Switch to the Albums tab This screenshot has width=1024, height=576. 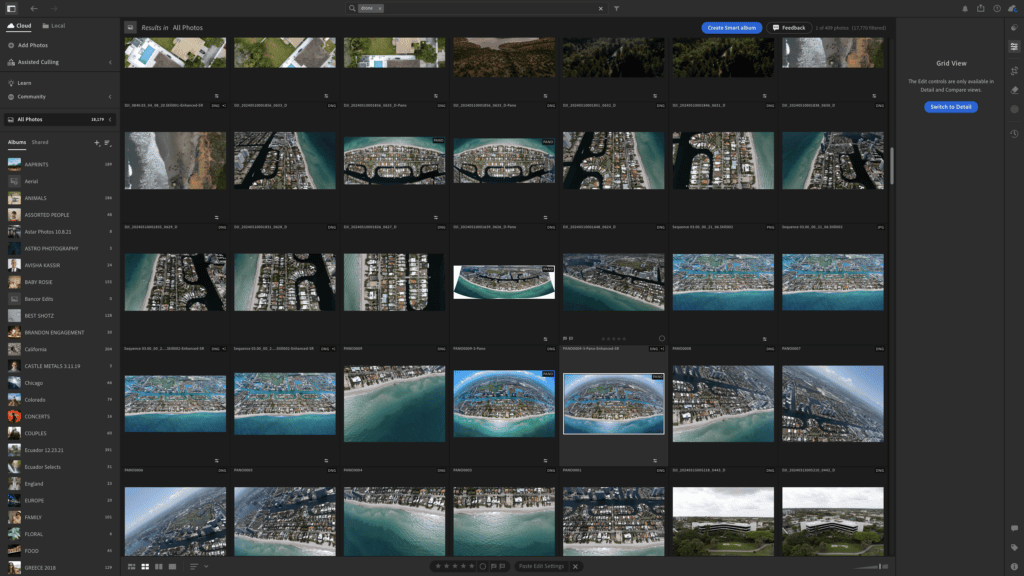(16, 142)
